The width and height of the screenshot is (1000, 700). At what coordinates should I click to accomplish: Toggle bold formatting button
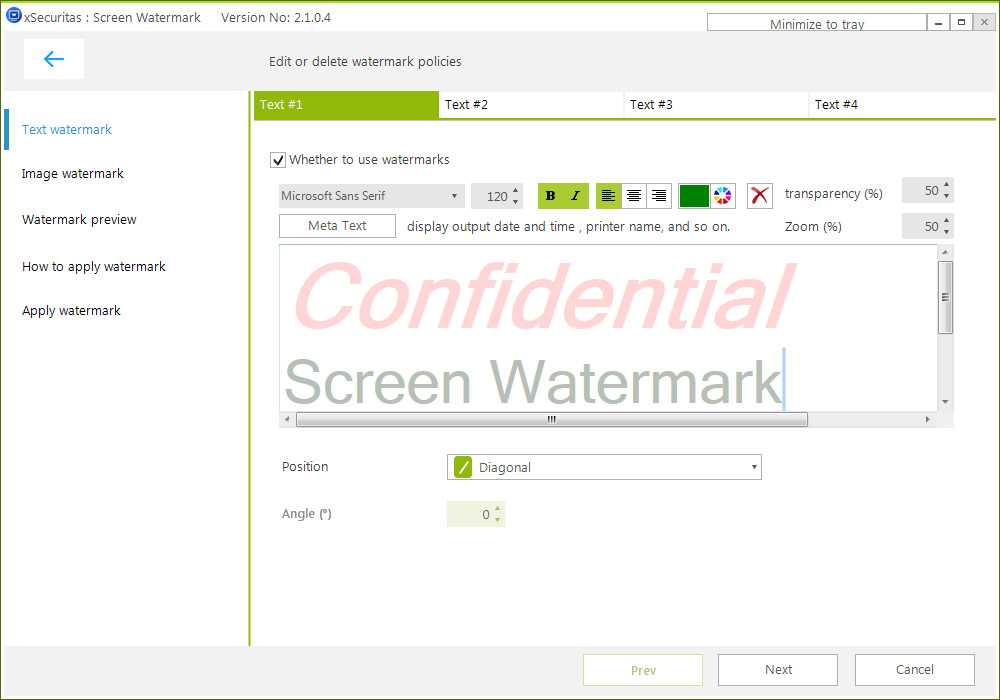pyautogui.click(x=550, y=196)
